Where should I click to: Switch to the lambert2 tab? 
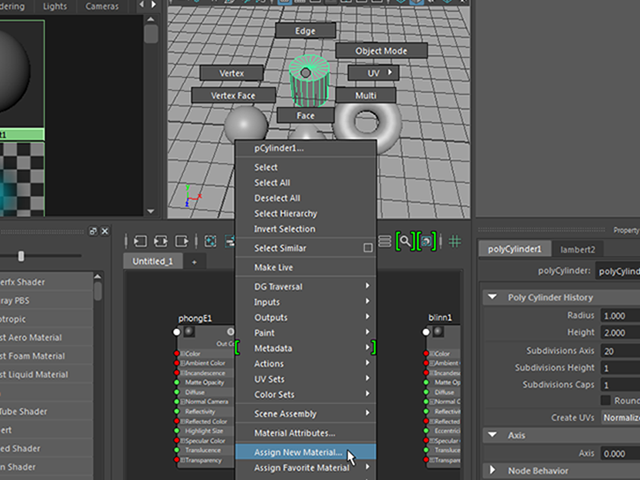pos(578,249)
